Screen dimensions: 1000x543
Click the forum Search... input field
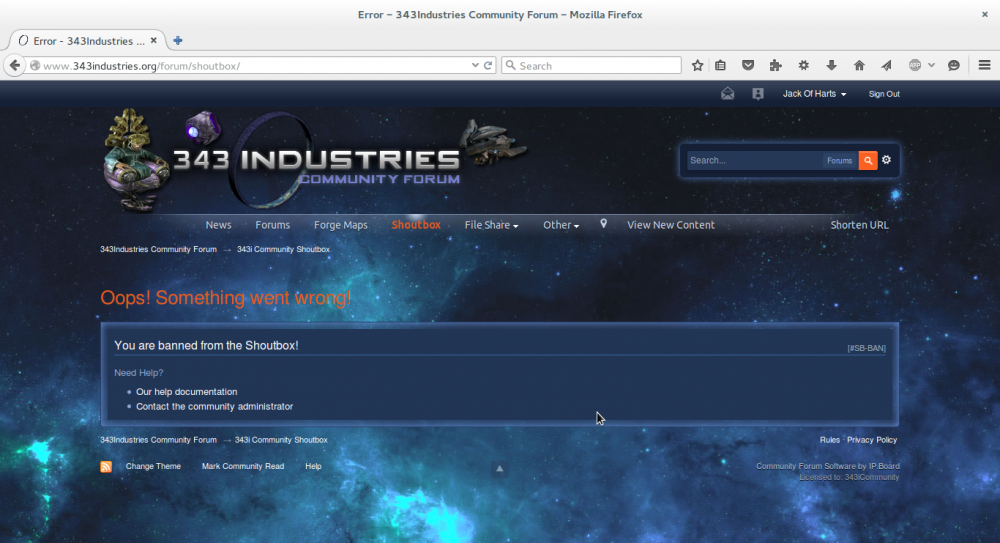tap(753, 160)
